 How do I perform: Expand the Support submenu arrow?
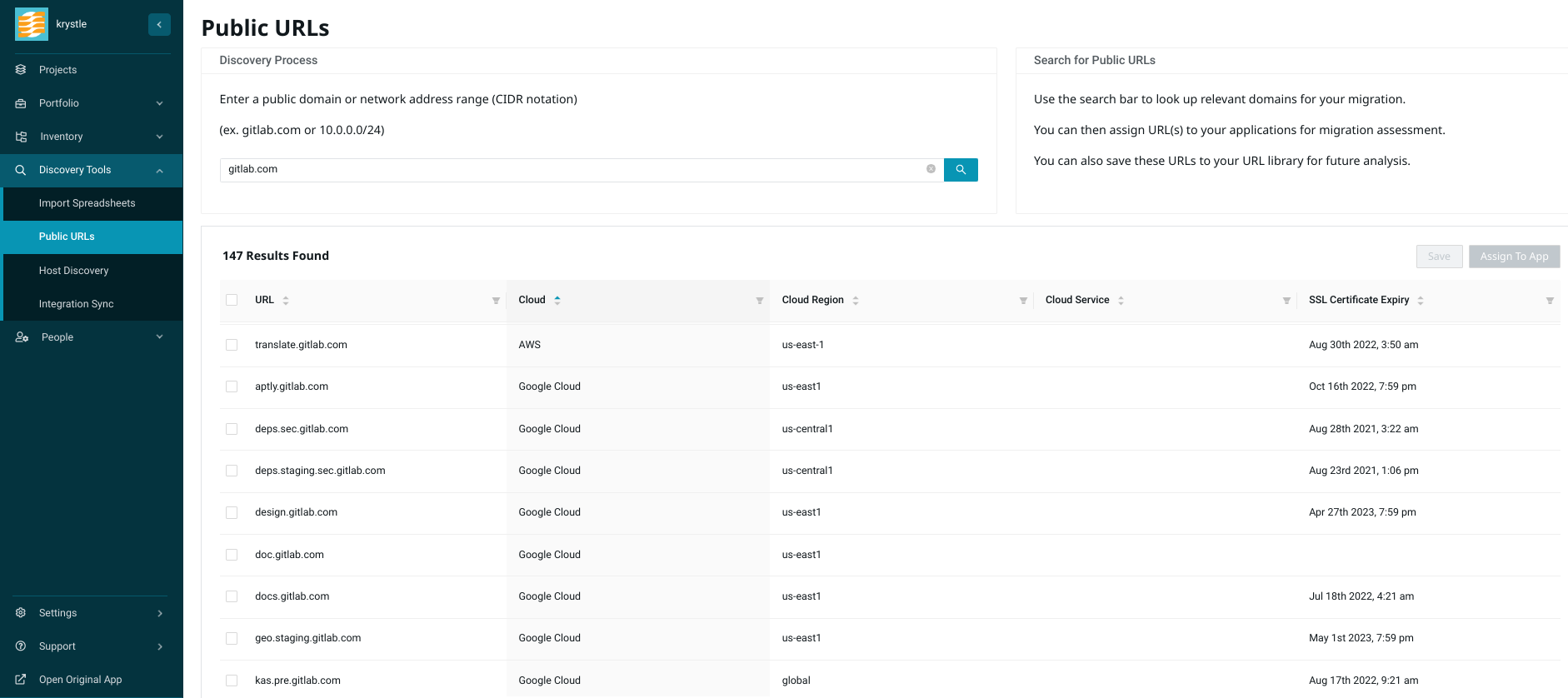click(159, 646)
